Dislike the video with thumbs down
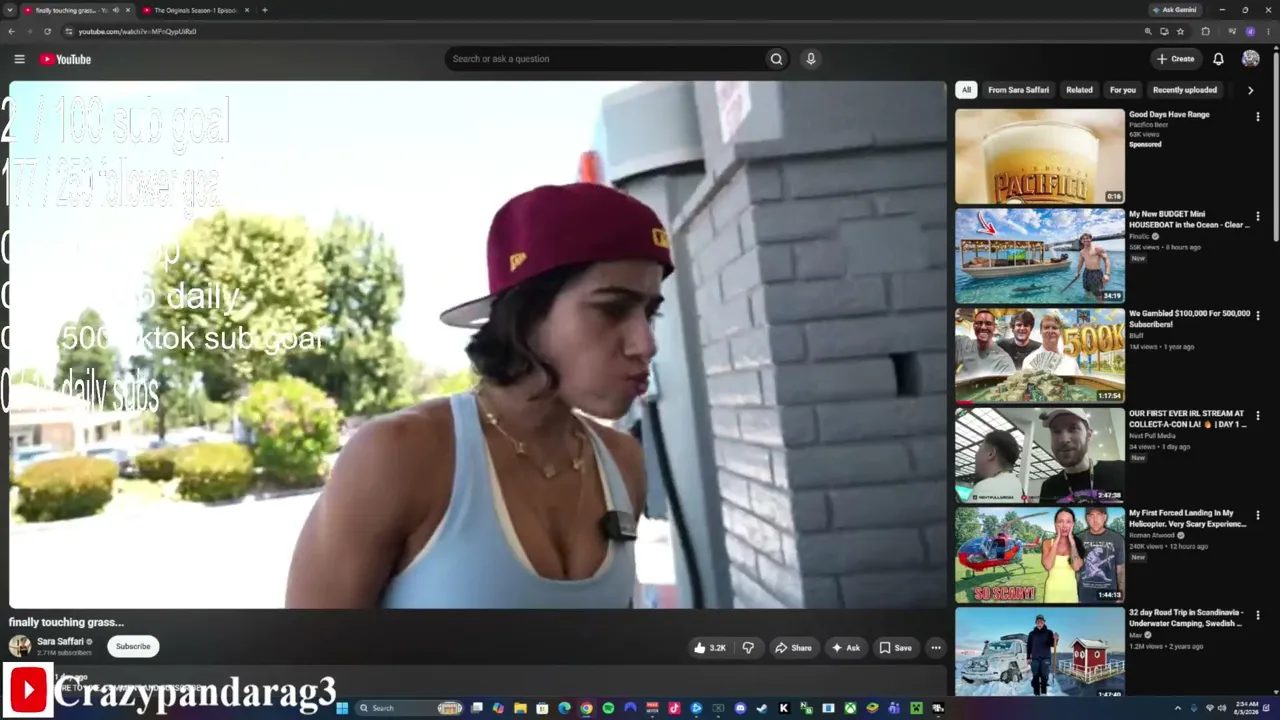 (x=748, y=648)
